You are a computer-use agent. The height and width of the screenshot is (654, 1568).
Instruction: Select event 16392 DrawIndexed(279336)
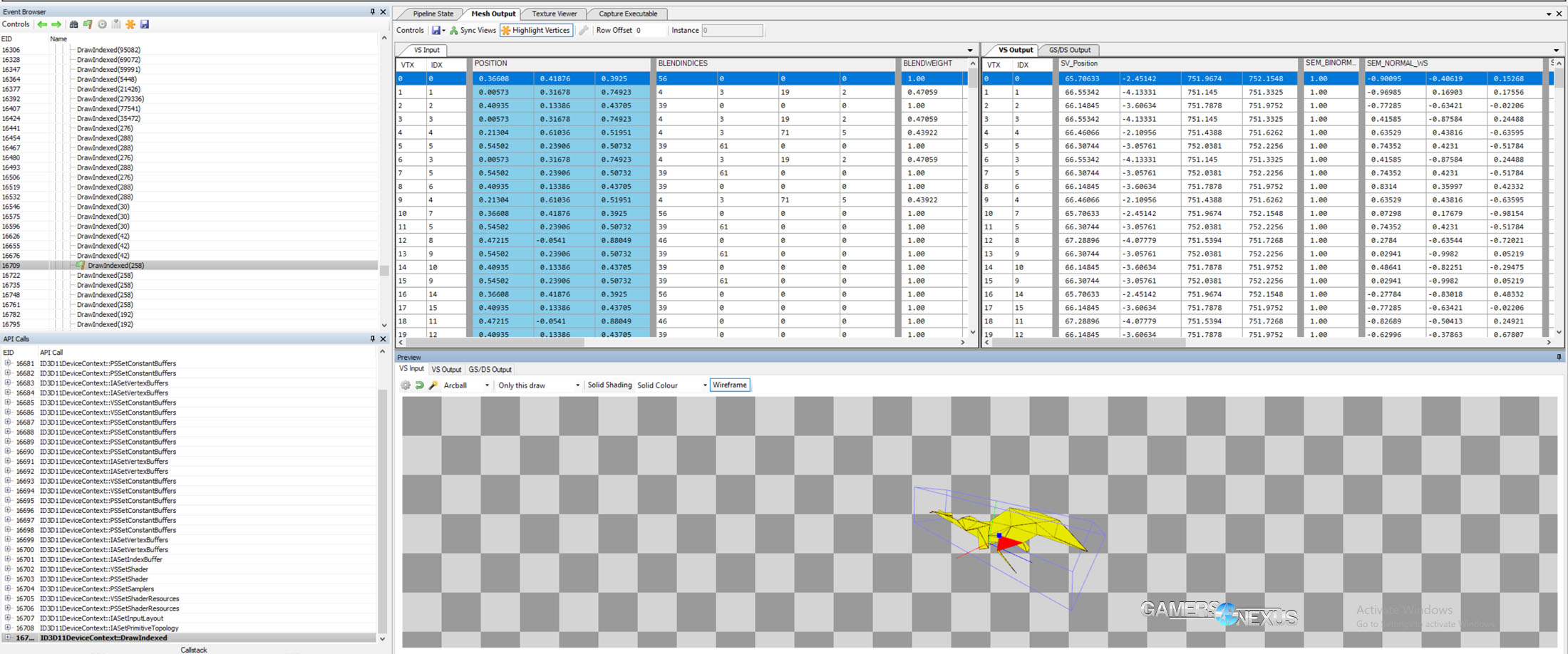[x=189, y=99]
